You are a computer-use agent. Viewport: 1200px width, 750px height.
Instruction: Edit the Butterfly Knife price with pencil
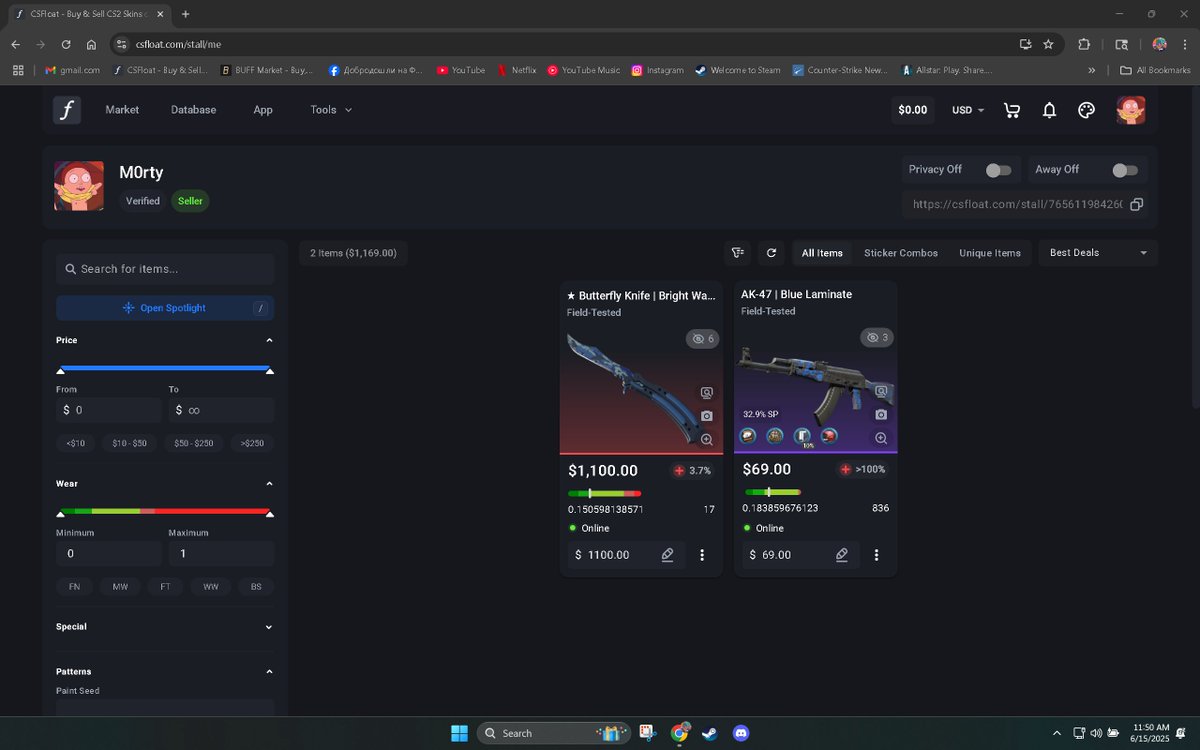(667, 555)
